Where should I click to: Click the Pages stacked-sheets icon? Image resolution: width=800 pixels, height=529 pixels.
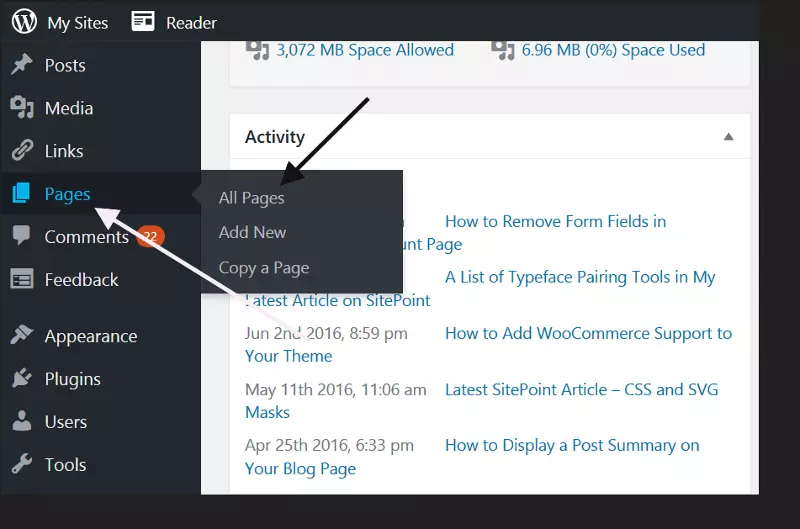(x=21, y=193)
